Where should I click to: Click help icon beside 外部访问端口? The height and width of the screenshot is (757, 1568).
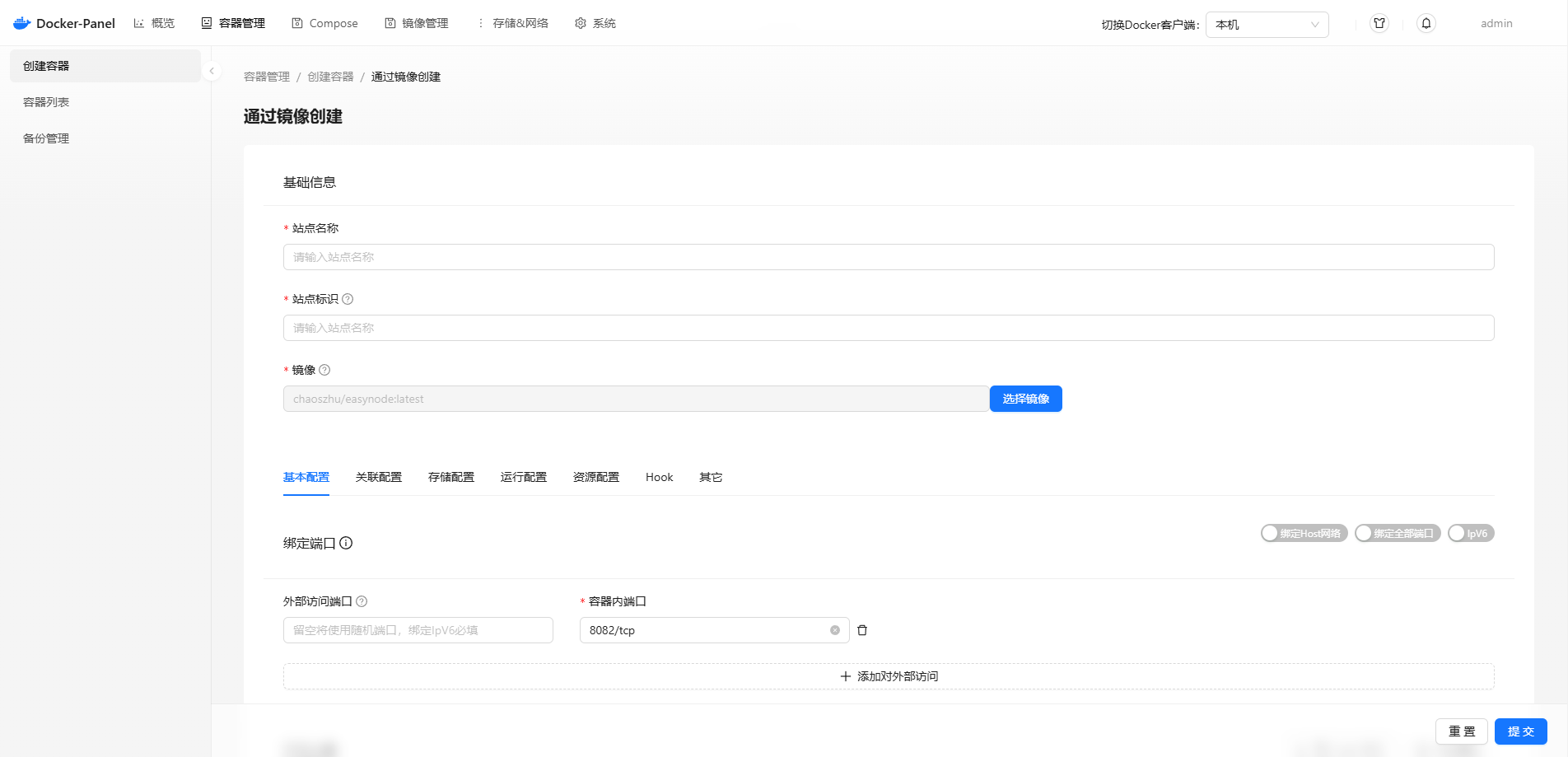point(362,601)
